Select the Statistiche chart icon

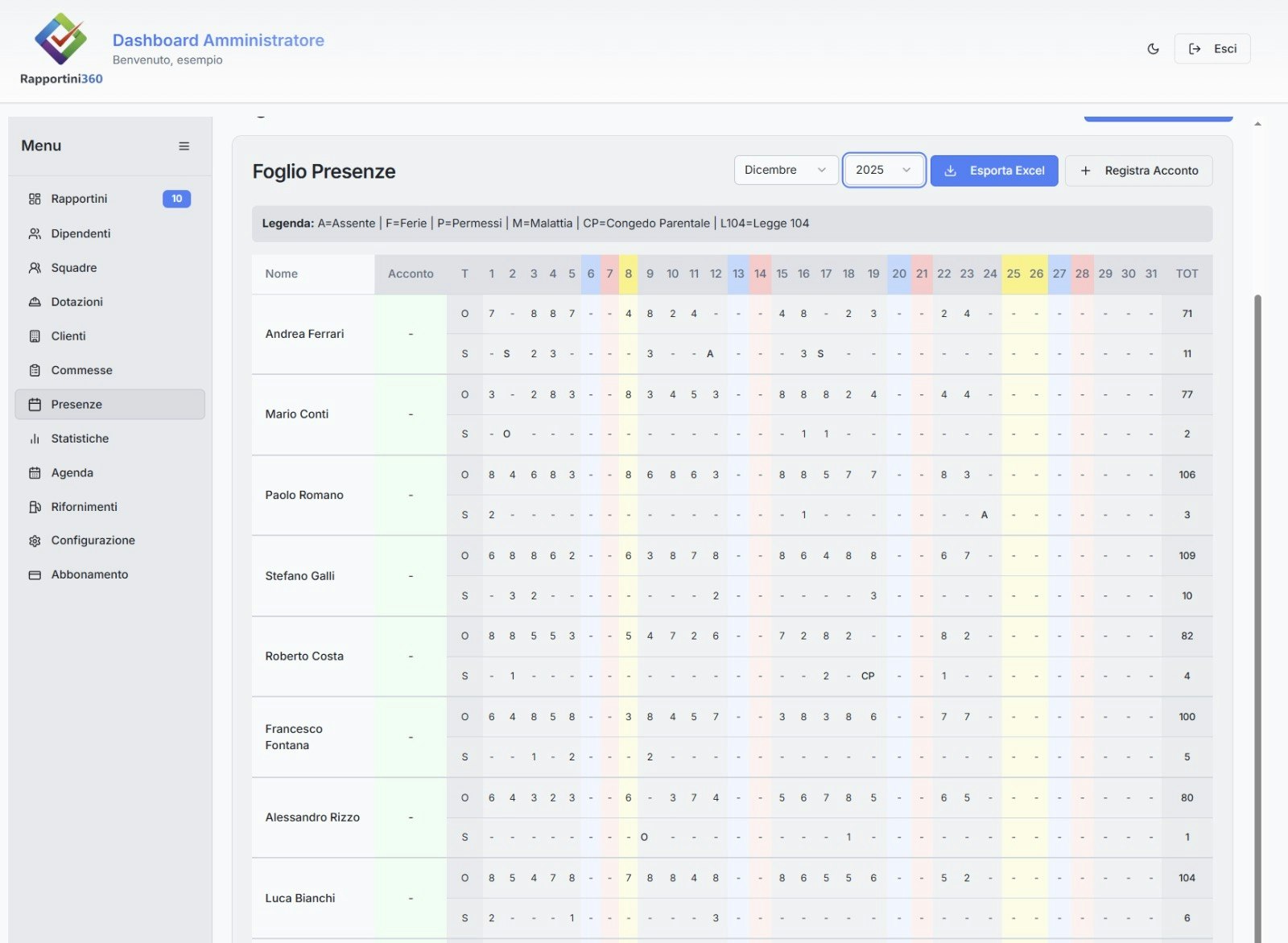pyautogui.click(x=35, y=439)
